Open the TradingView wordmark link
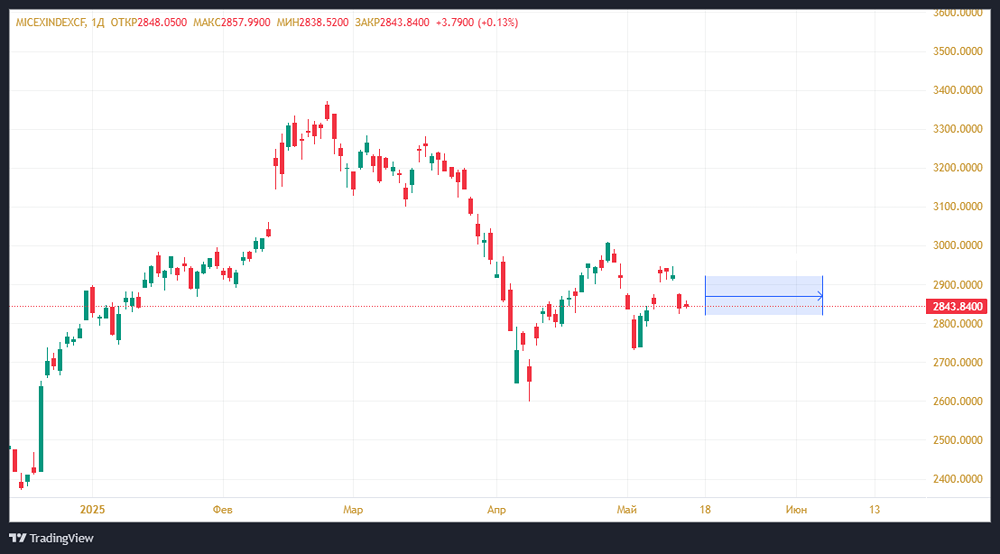The height and width of the screenshot is (554, 1000). pyautogui.click(x=61, y=538)
